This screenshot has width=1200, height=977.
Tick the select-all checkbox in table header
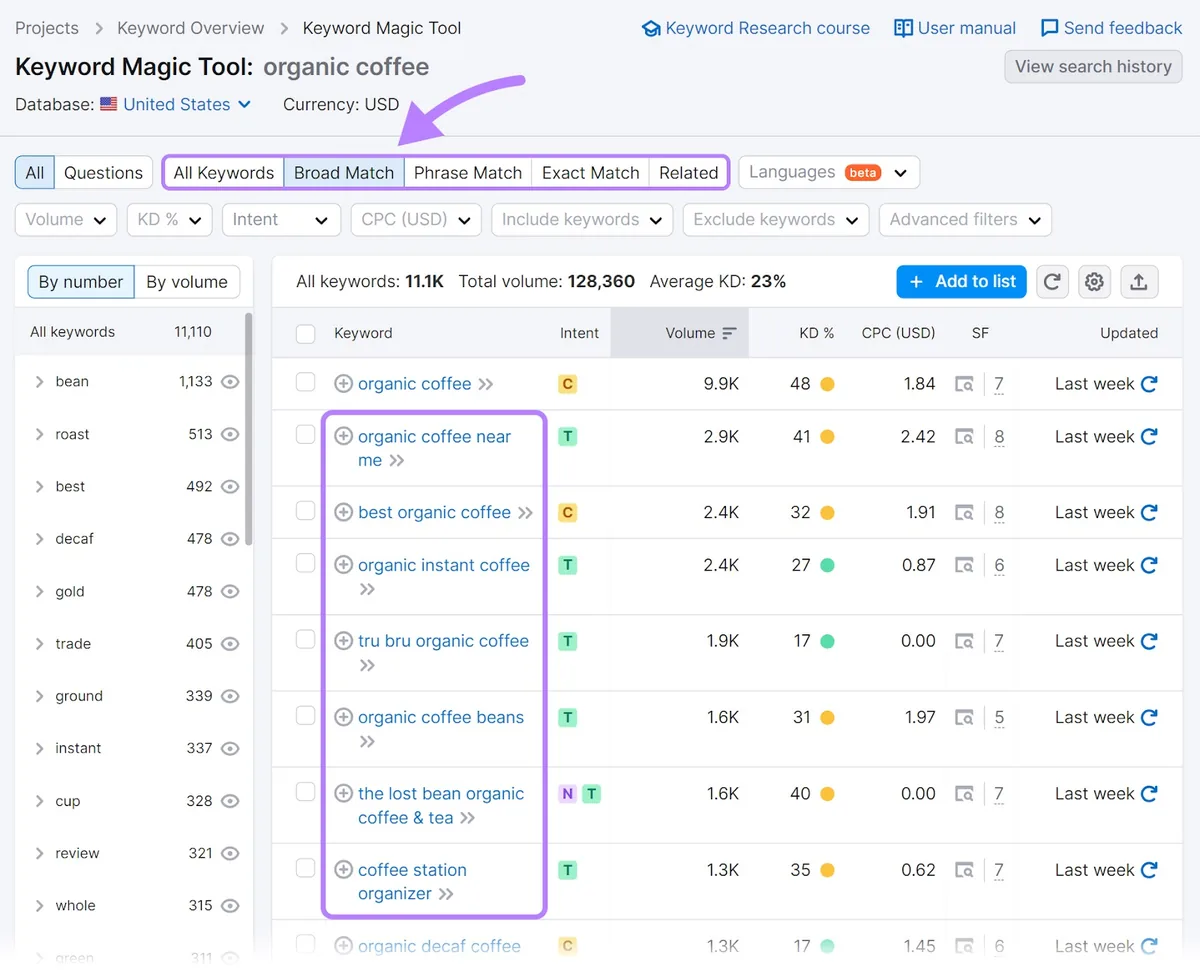(306, 333)
